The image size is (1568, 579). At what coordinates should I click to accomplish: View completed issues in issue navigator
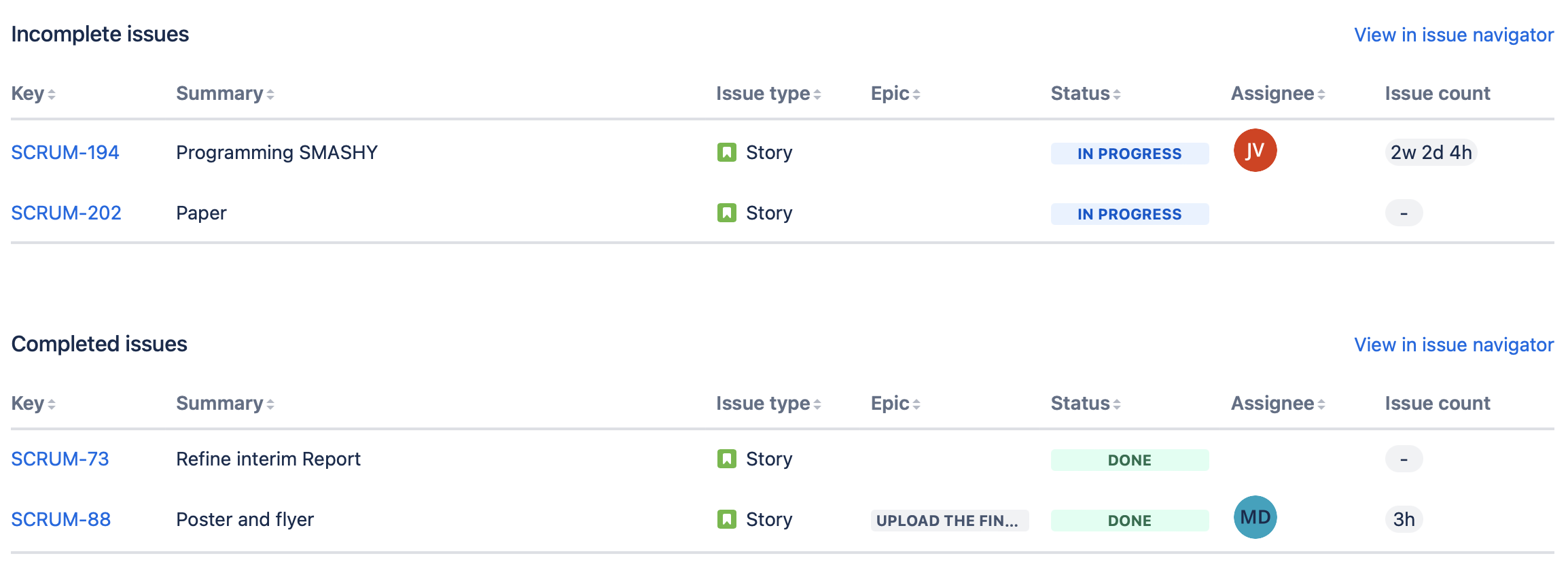1454,345
